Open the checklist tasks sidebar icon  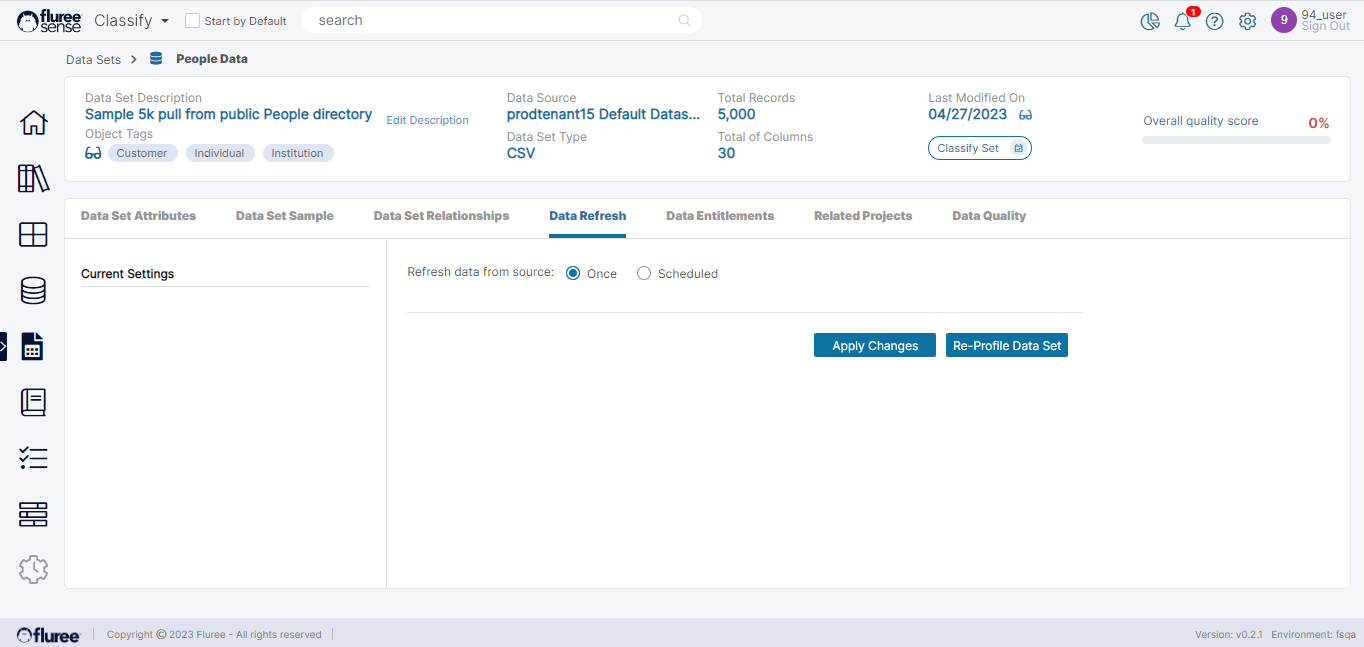coord(33,458)
